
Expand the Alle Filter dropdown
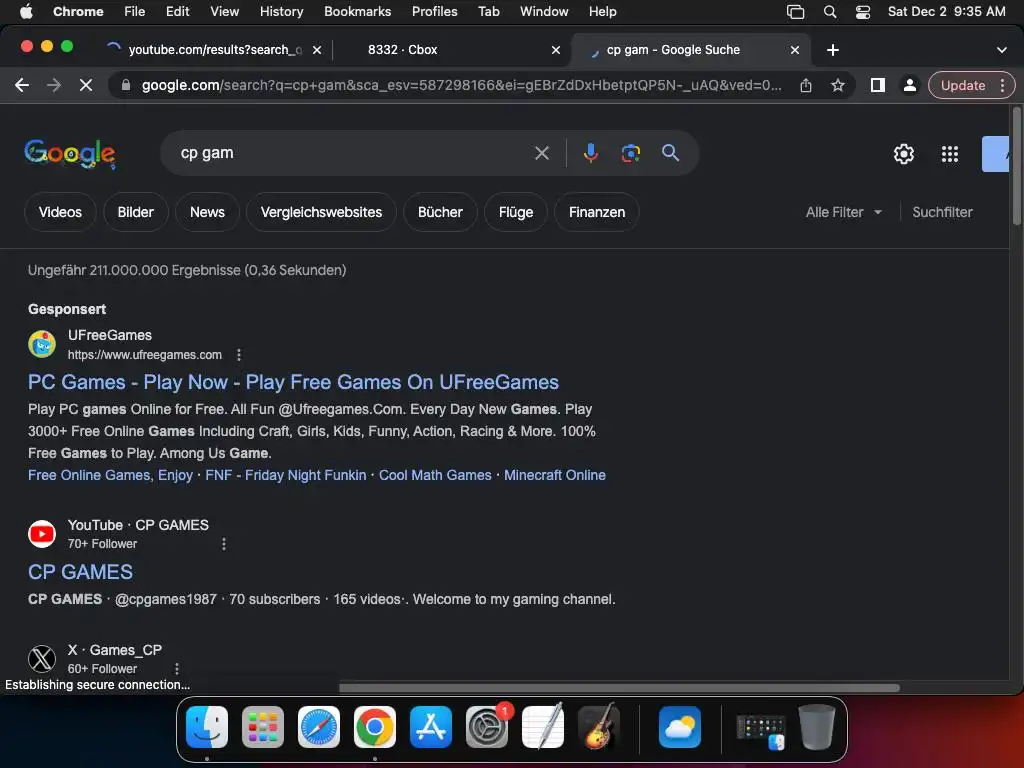pos(843,212)
